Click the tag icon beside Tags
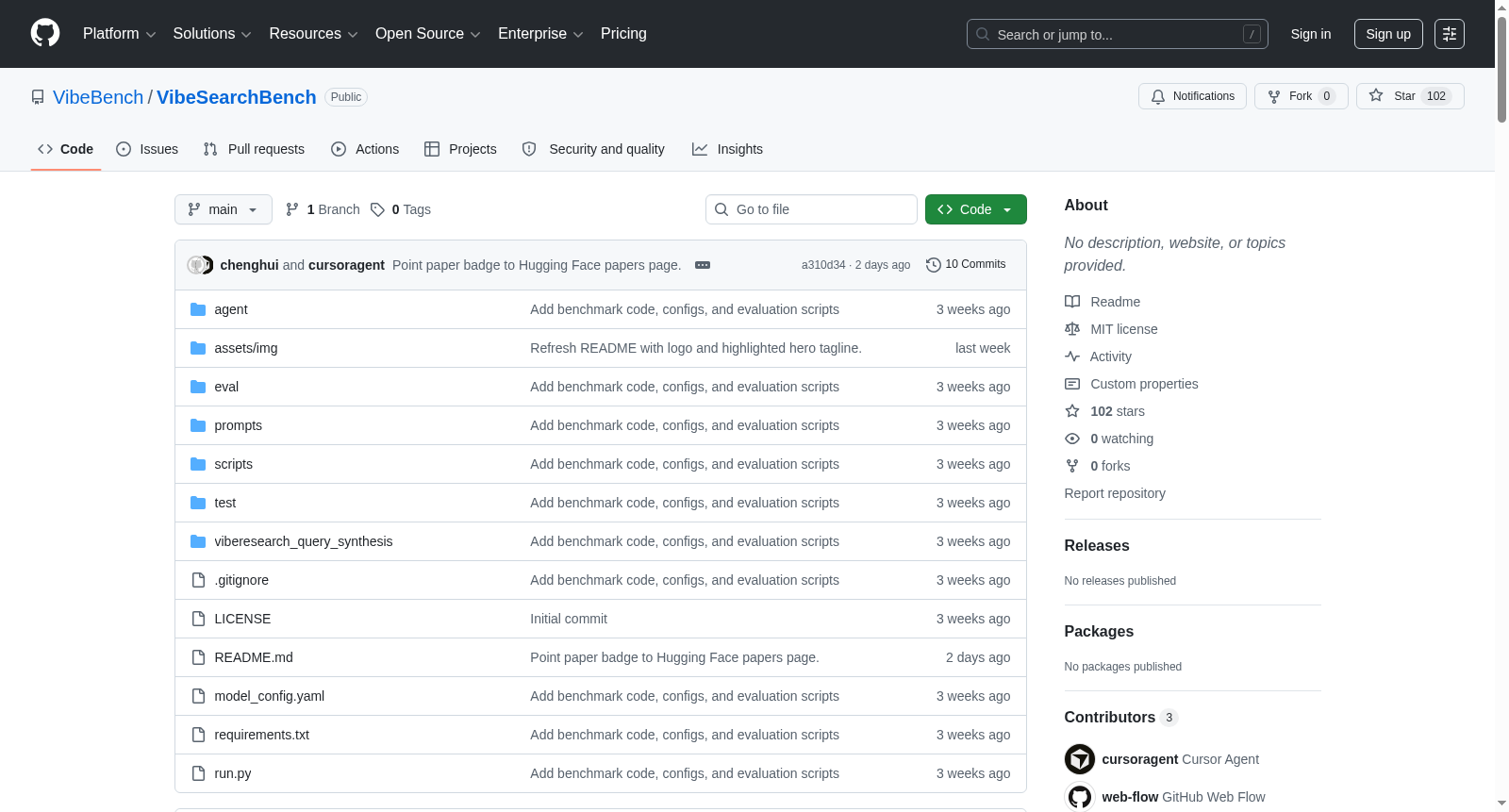This screenshot has width=1509, height=812. pos(377,209)
